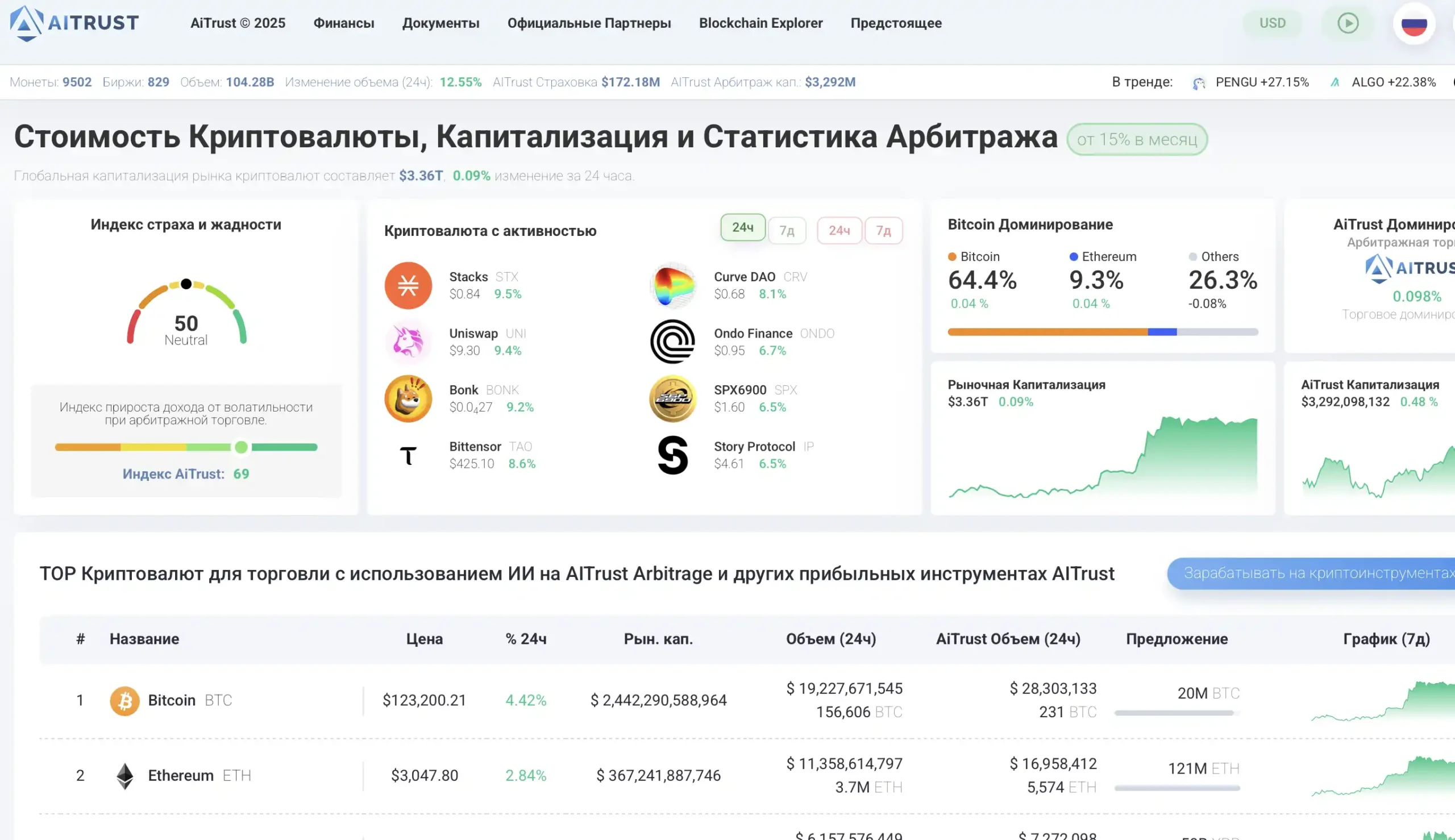
Task: Open Предстоящее menu
Action: coord(896,23)
